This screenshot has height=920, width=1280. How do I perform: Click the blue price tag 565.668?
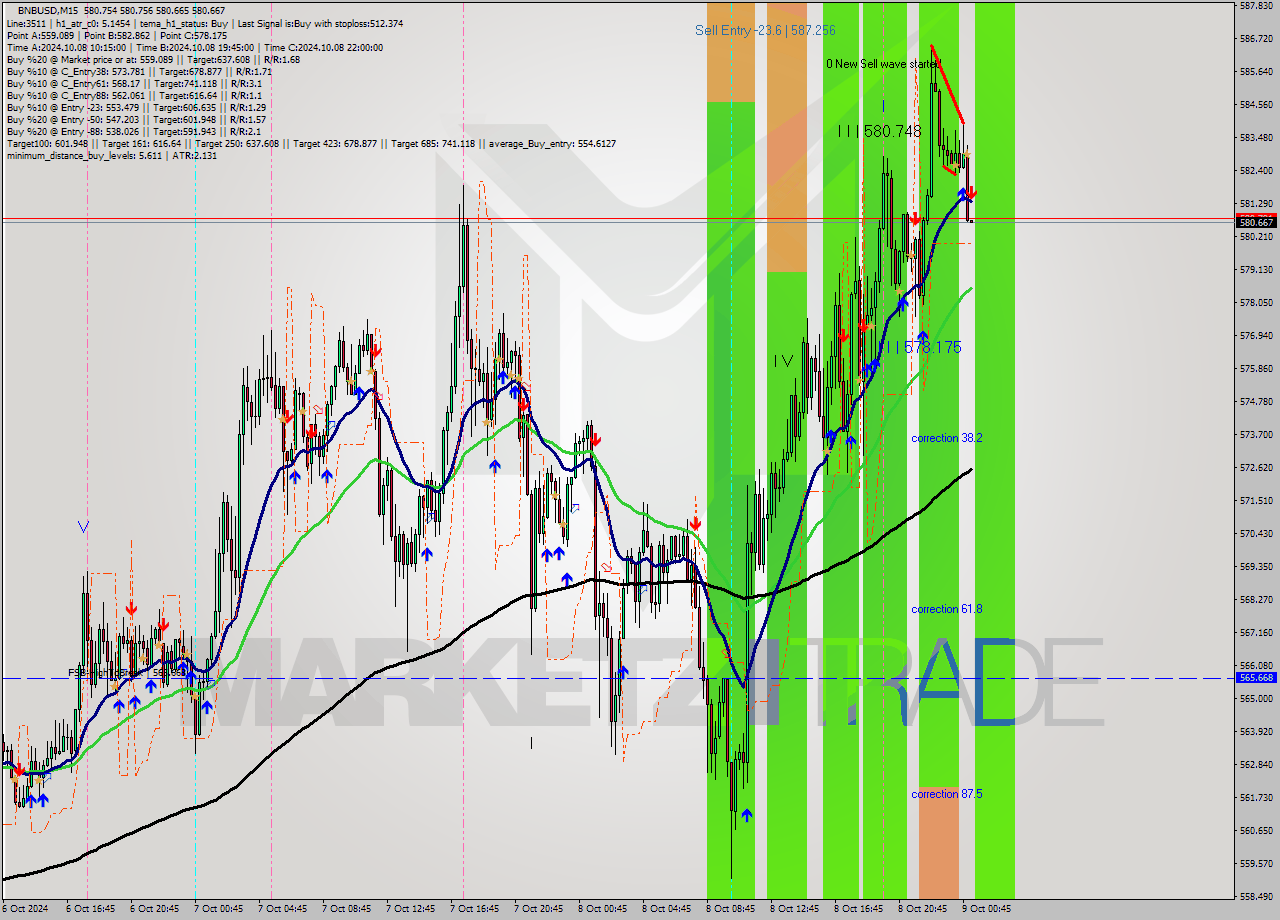point(1256,678)
